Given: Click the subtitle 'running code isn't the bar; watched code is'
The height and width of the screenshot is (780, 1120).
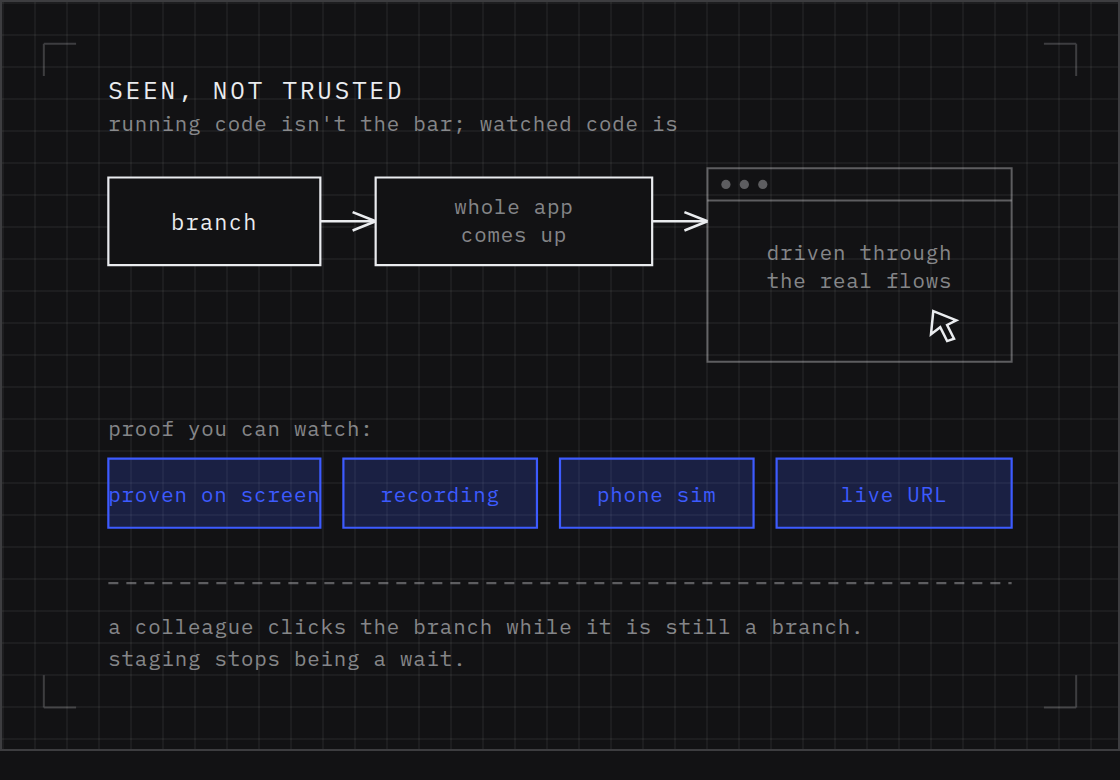Looking at the screenshot, I should (393, 124).
